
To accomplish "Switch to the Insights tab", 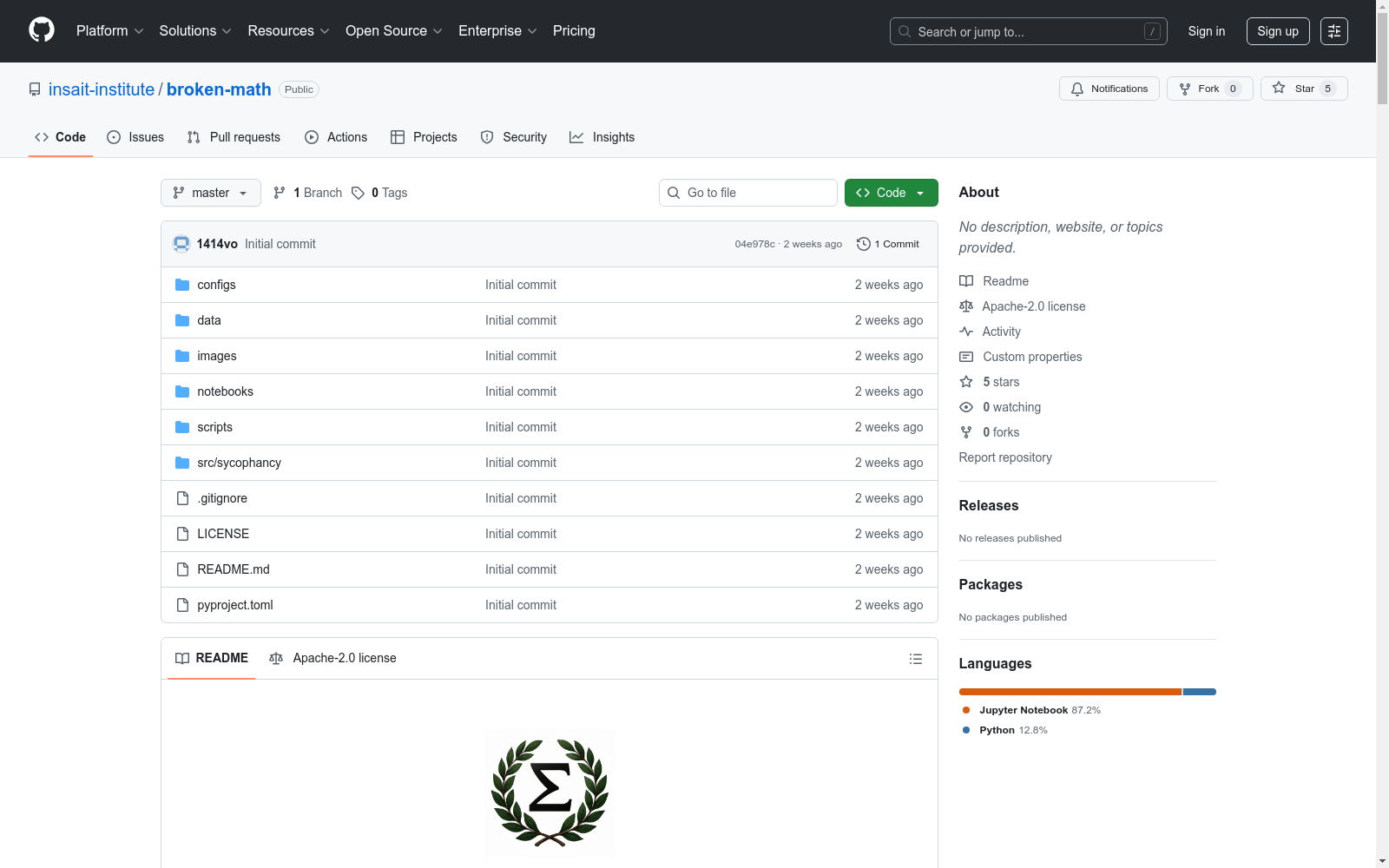I will [x=602, y=137].
